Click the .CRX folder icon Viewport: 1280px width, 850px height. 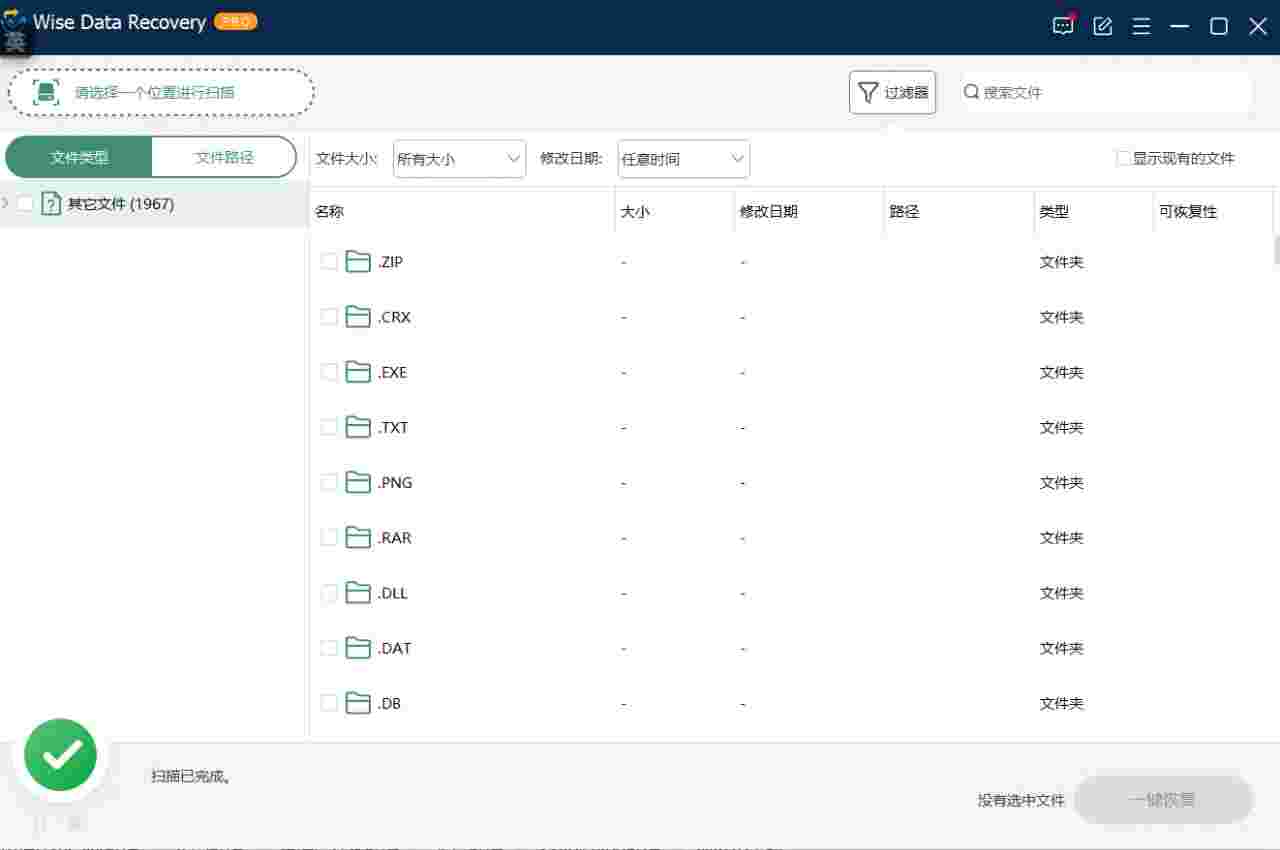[358, 317]
